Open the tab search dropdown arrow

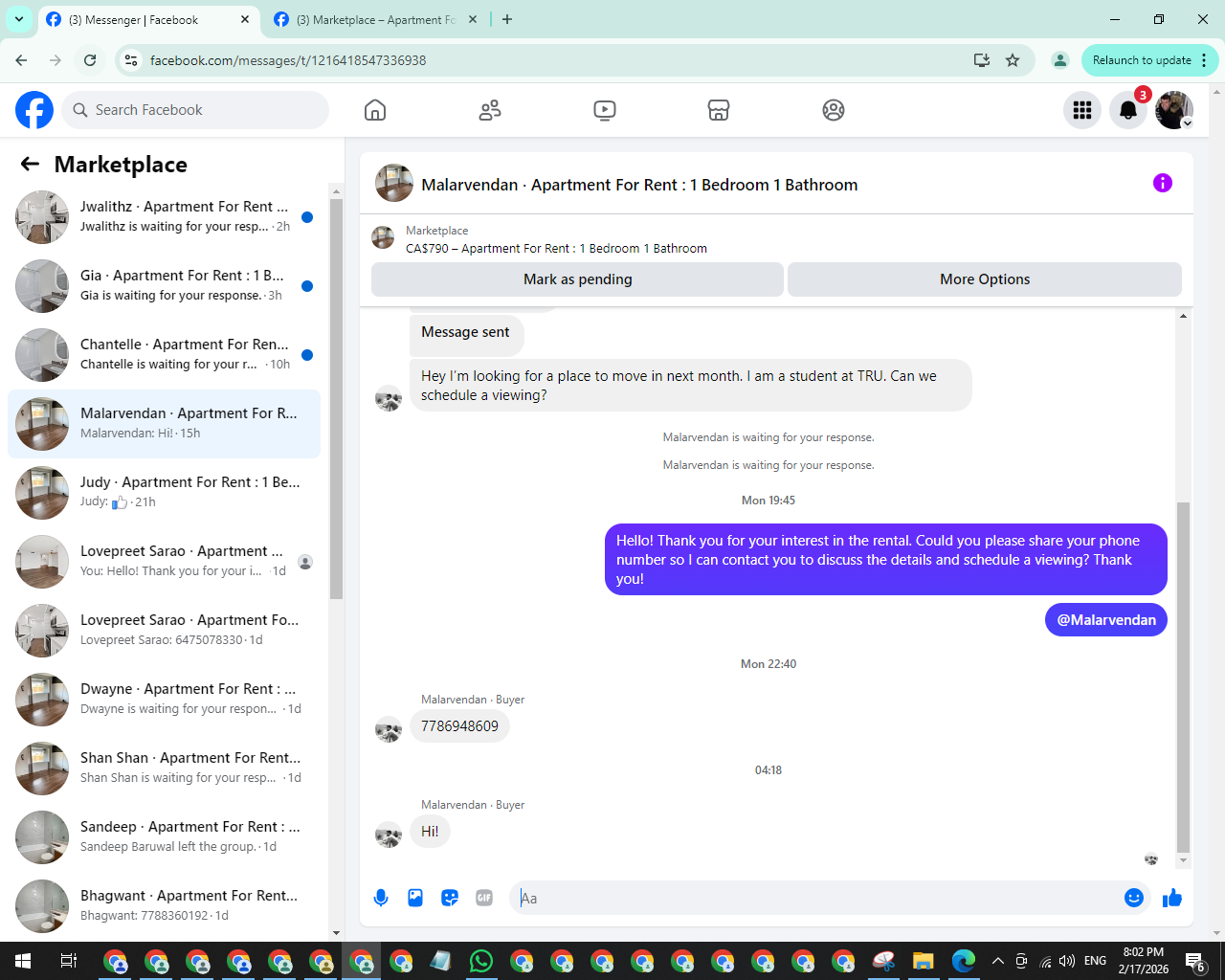click(19, 19)
